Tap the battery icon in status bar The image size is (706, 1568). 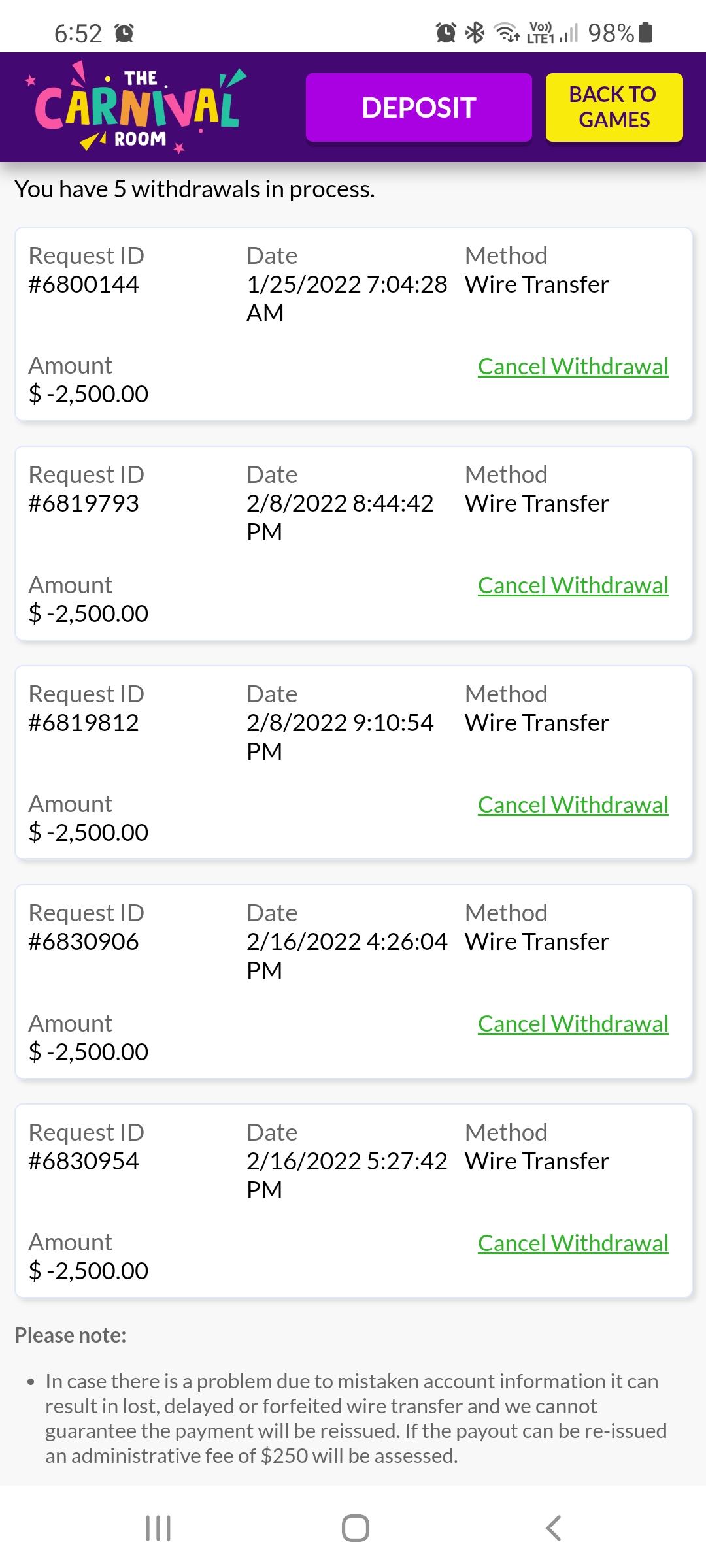pyautogui.click(x=645, y=32)
